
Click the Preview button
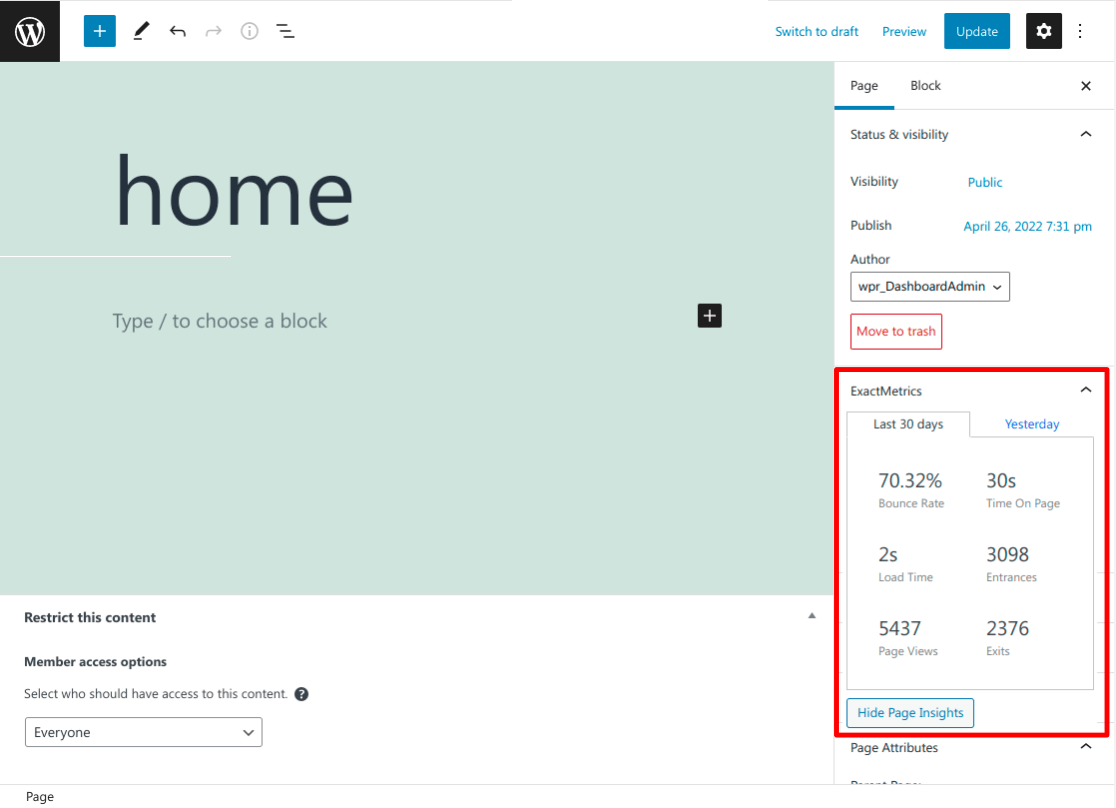[x=904, y=31]
